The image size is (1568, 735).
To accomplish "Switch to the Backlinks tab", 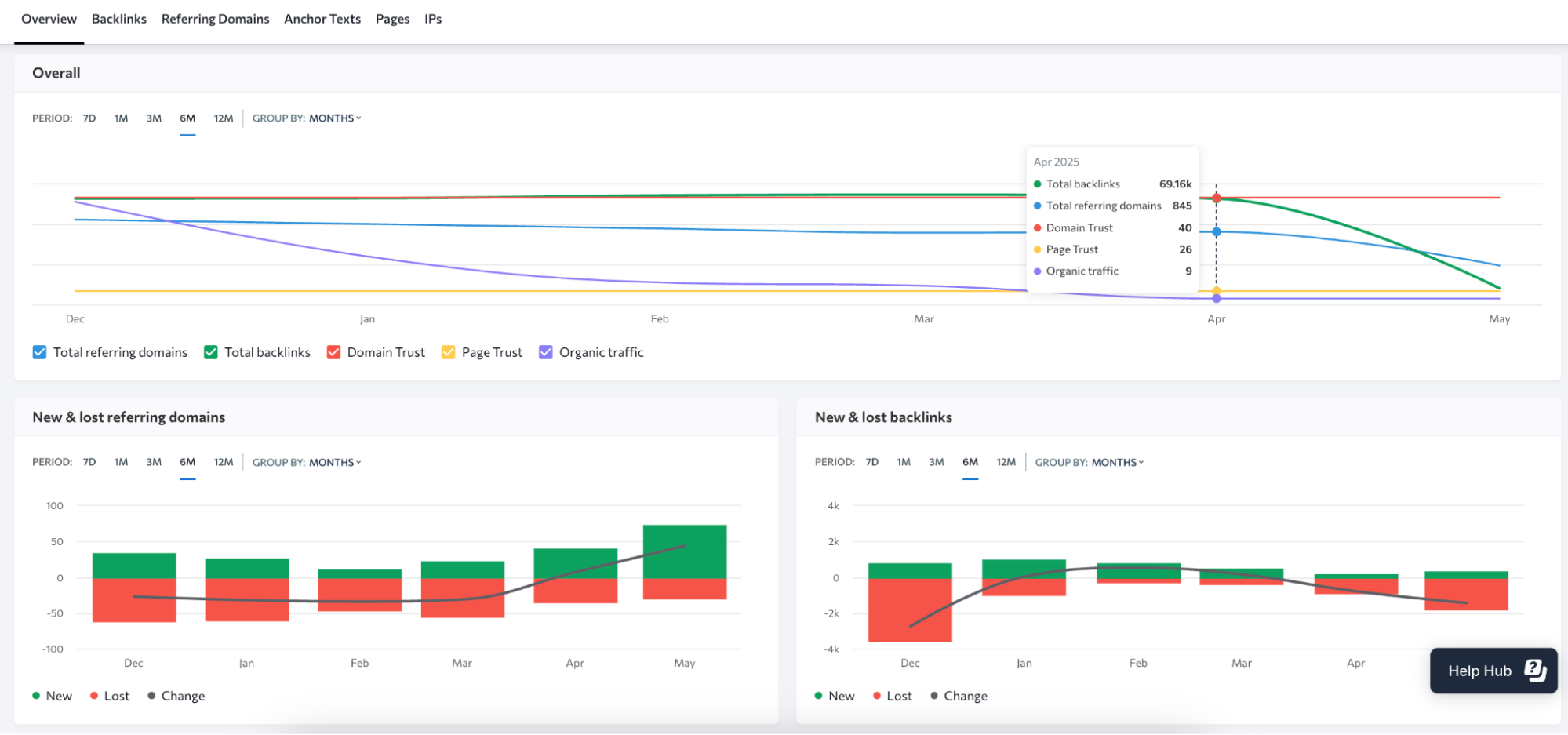I will click(119, 19).
